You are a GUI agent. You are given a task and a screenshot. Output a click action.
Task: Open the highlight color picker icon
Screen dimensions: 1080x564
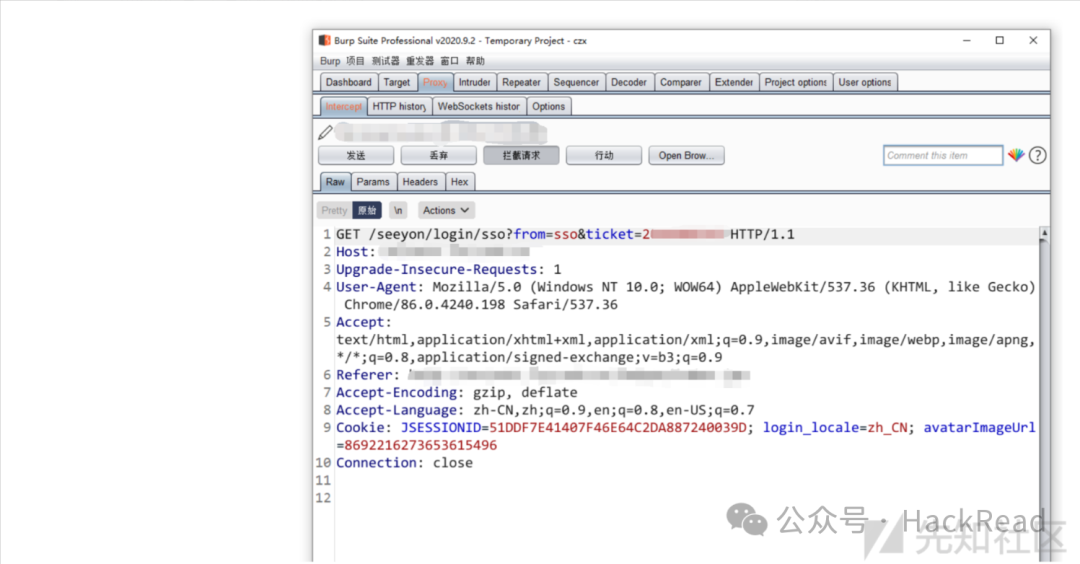tap(1016, 156)
